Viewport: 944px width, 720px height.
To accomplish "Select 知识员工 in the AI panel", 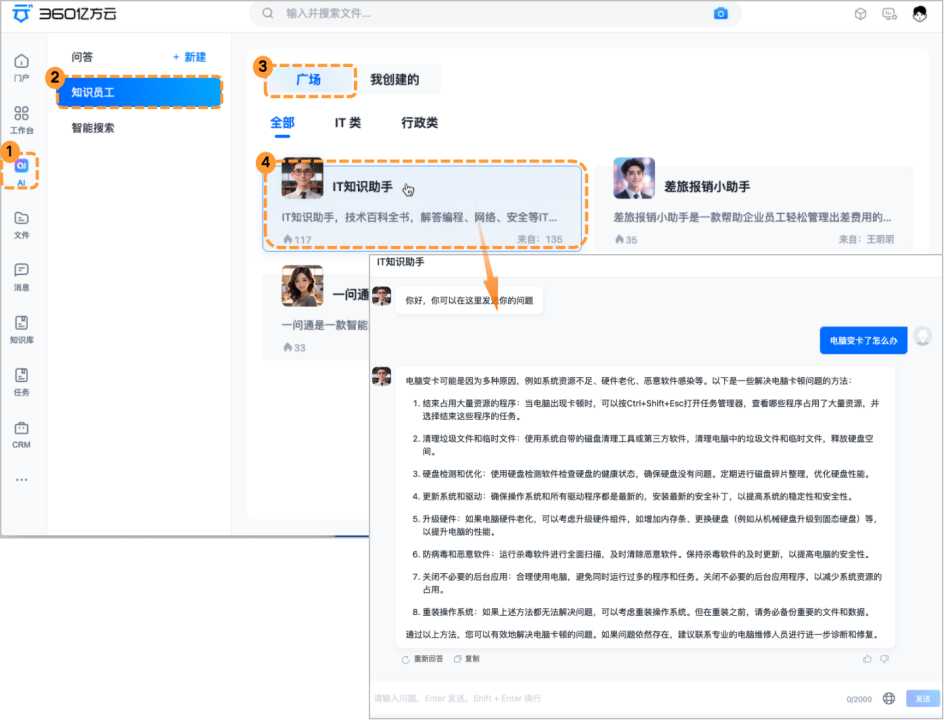I will point(140,92).
